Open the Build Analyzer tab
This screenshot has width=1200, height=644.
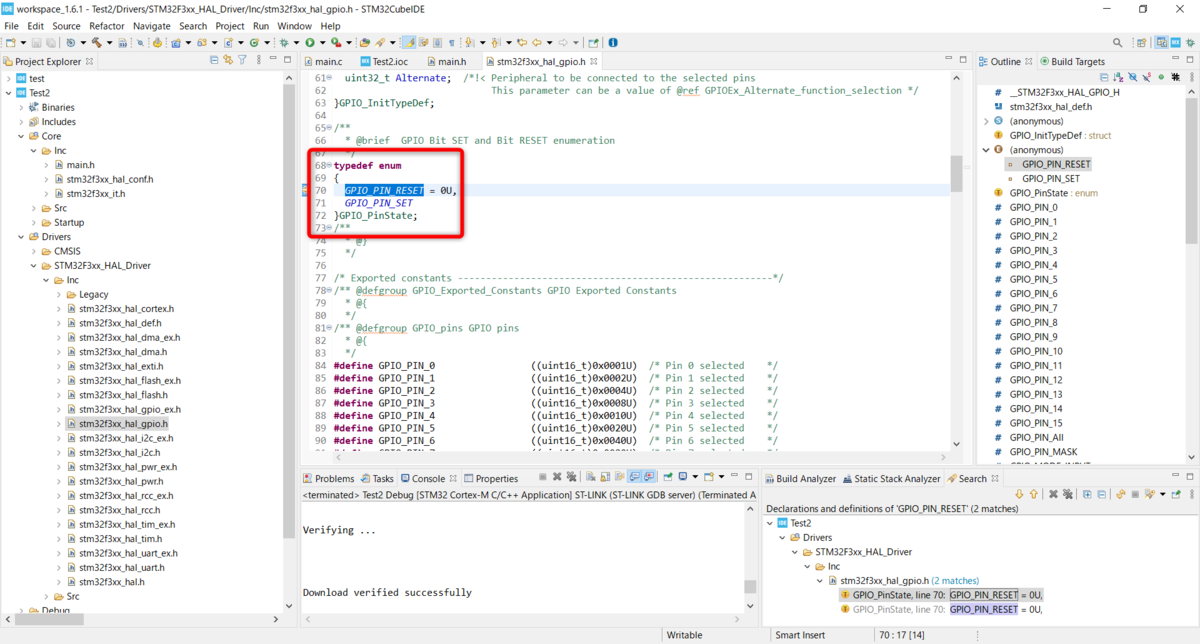pos(799,479)
